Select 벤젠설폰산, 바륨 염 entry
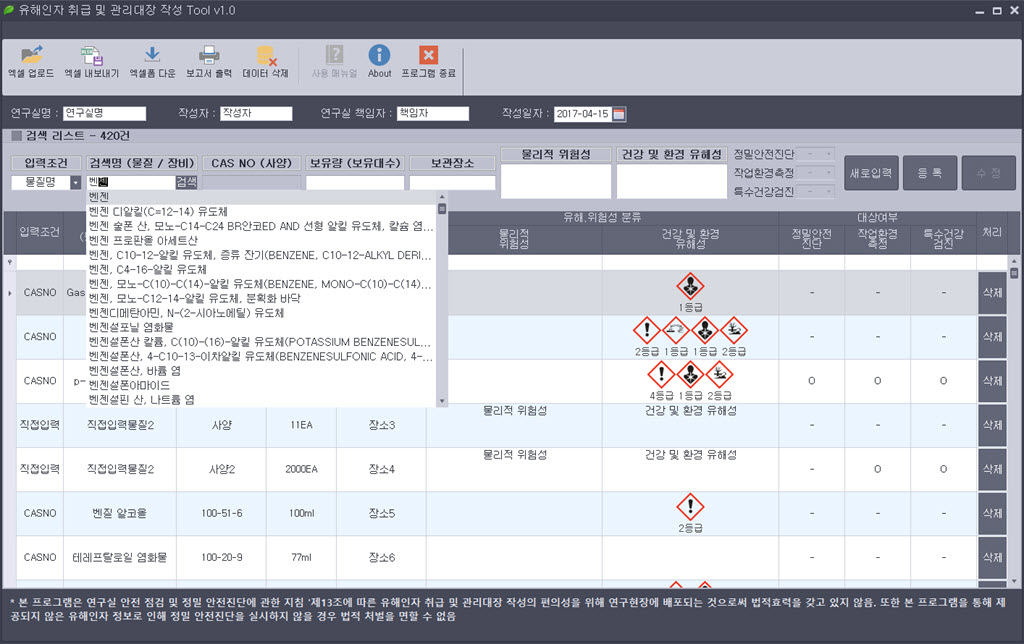 click(261, 370)
